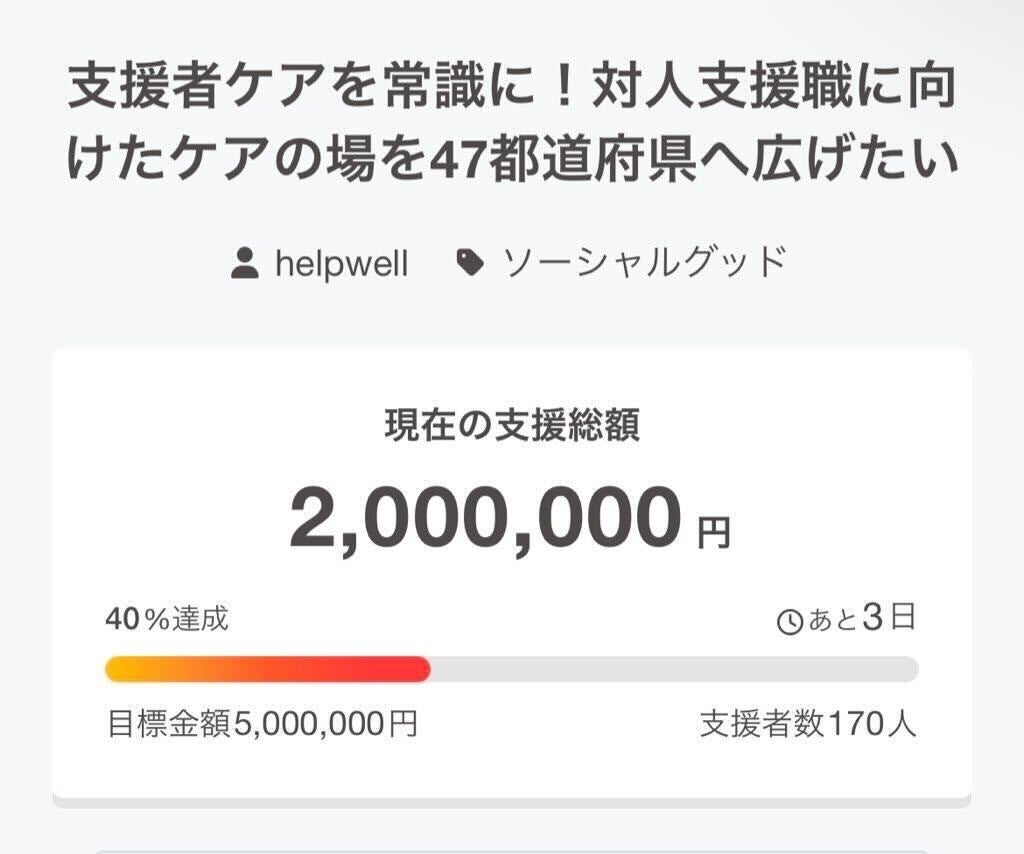The image size is (1024, 854).
Task: Click the unfilled grey part of progress bar
Action: [x=672, y=669]
